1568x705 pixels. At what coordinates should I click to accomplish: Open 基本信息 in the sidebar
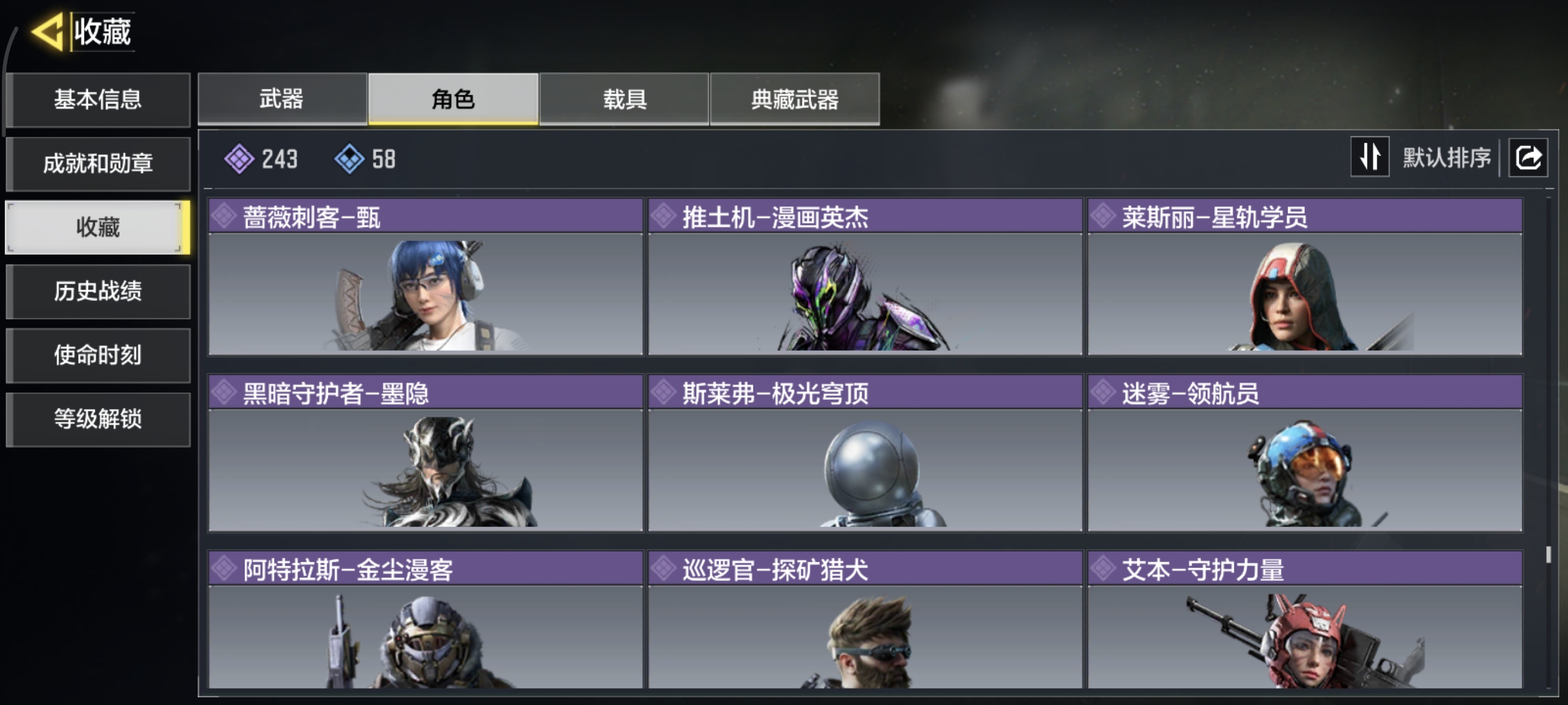tap(98, 99)
